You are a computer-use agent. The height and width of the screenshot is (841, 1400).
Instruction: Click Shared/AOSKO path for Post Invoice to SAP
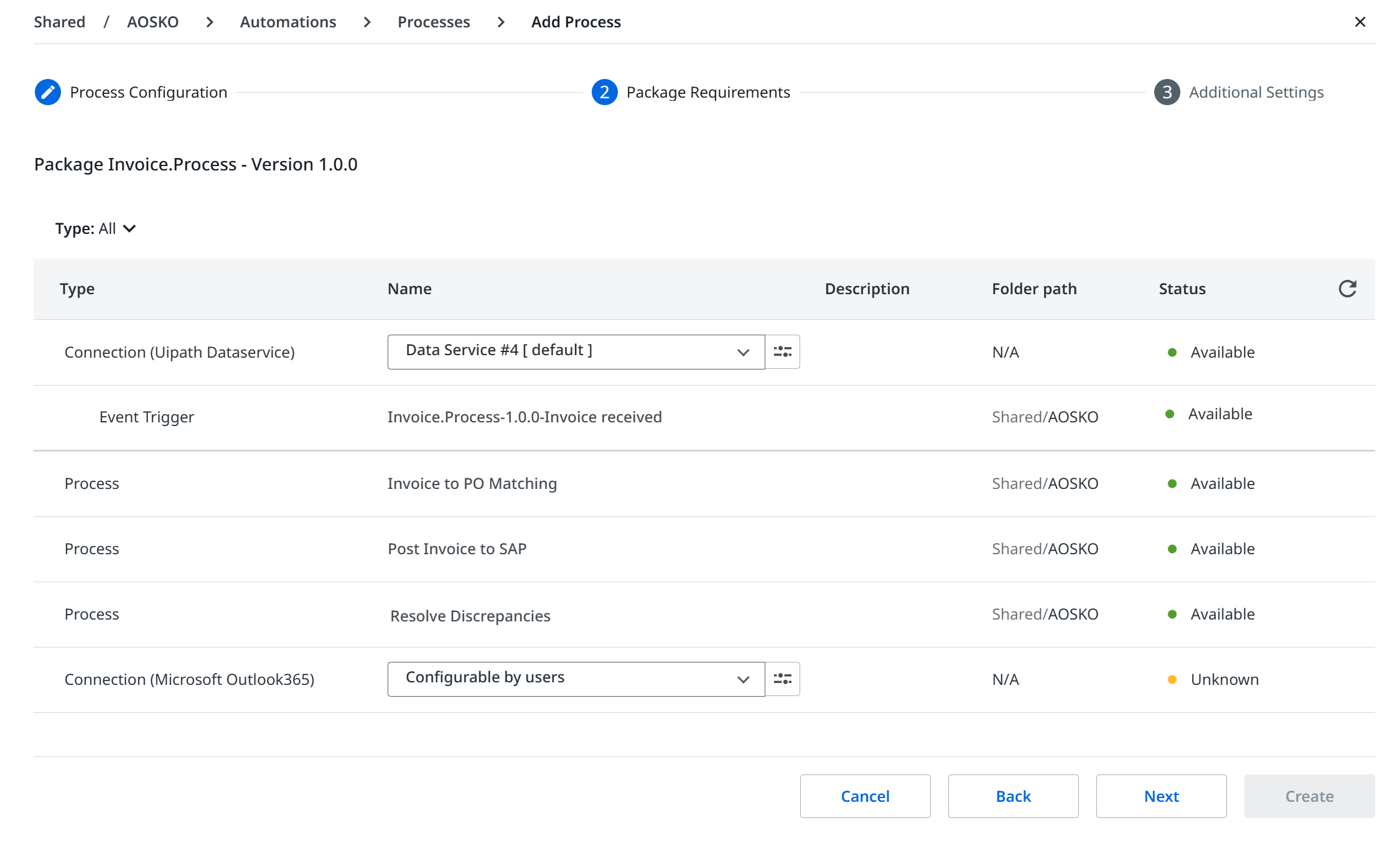1045,549
